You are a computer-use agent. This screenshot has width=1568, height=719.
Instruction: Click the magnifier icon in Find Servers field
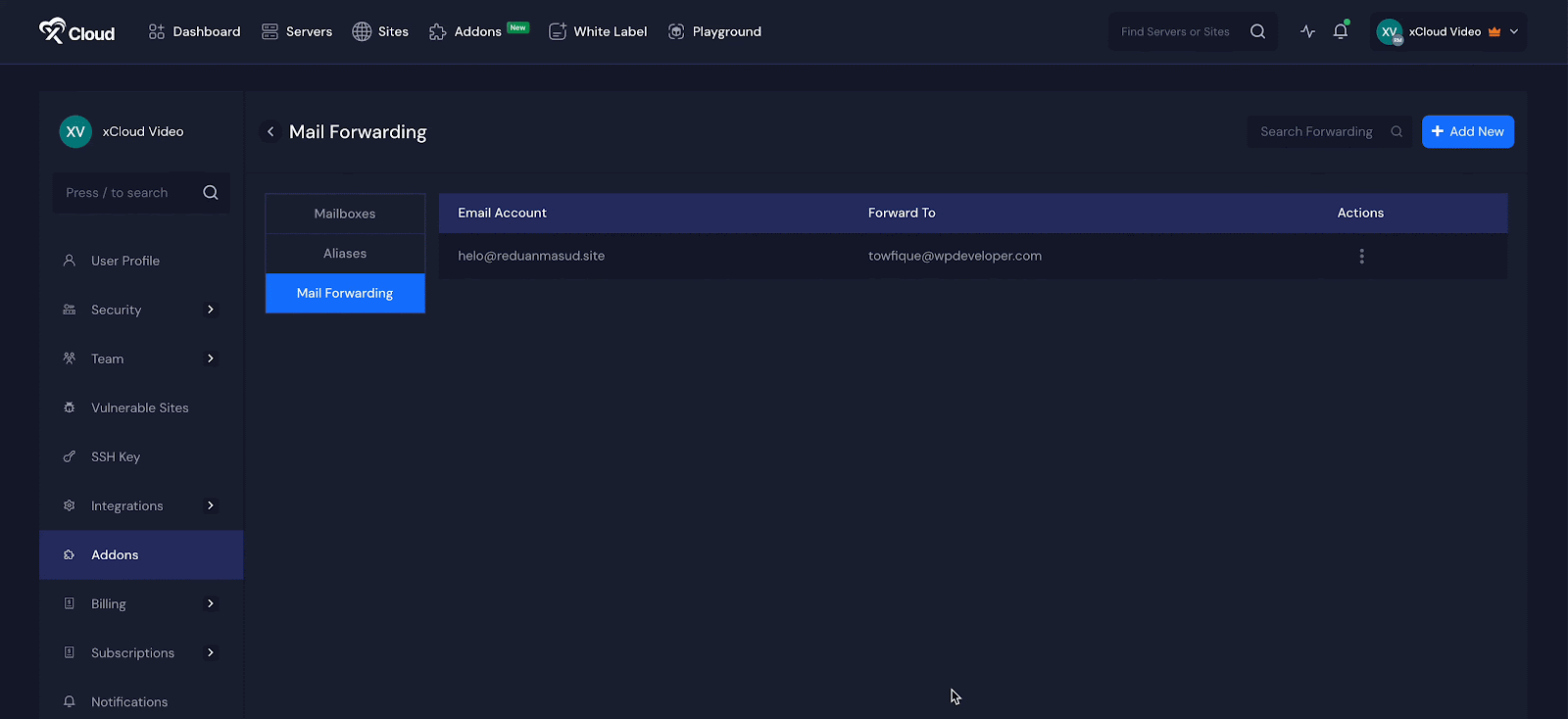pyautogui.click(x=1257, y=31)
